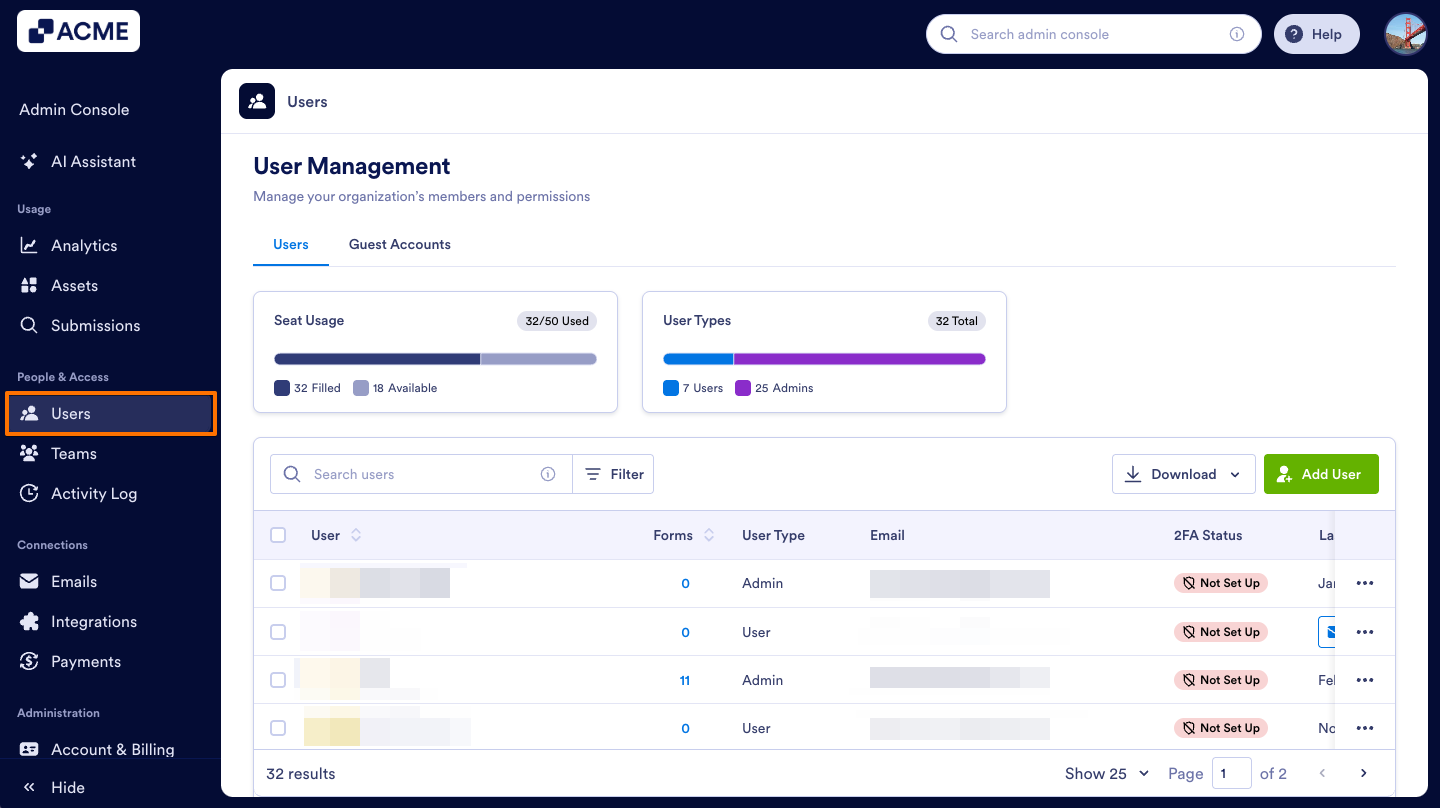Open the AI Assistant panel

(x=95, y=161)
